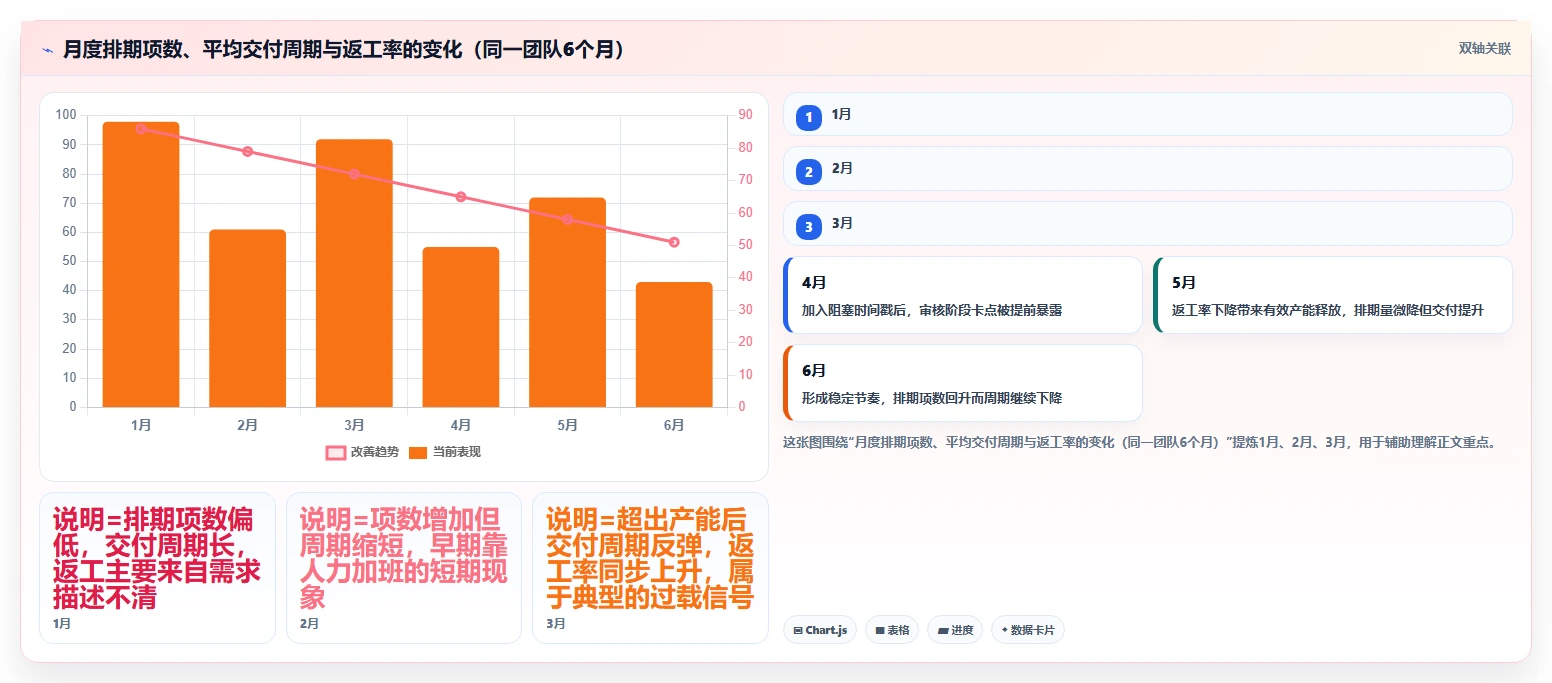The height and width of the screenshot is (683, 1552).
Task: Click the 表格 tag chip
Action: pos(892,630)
